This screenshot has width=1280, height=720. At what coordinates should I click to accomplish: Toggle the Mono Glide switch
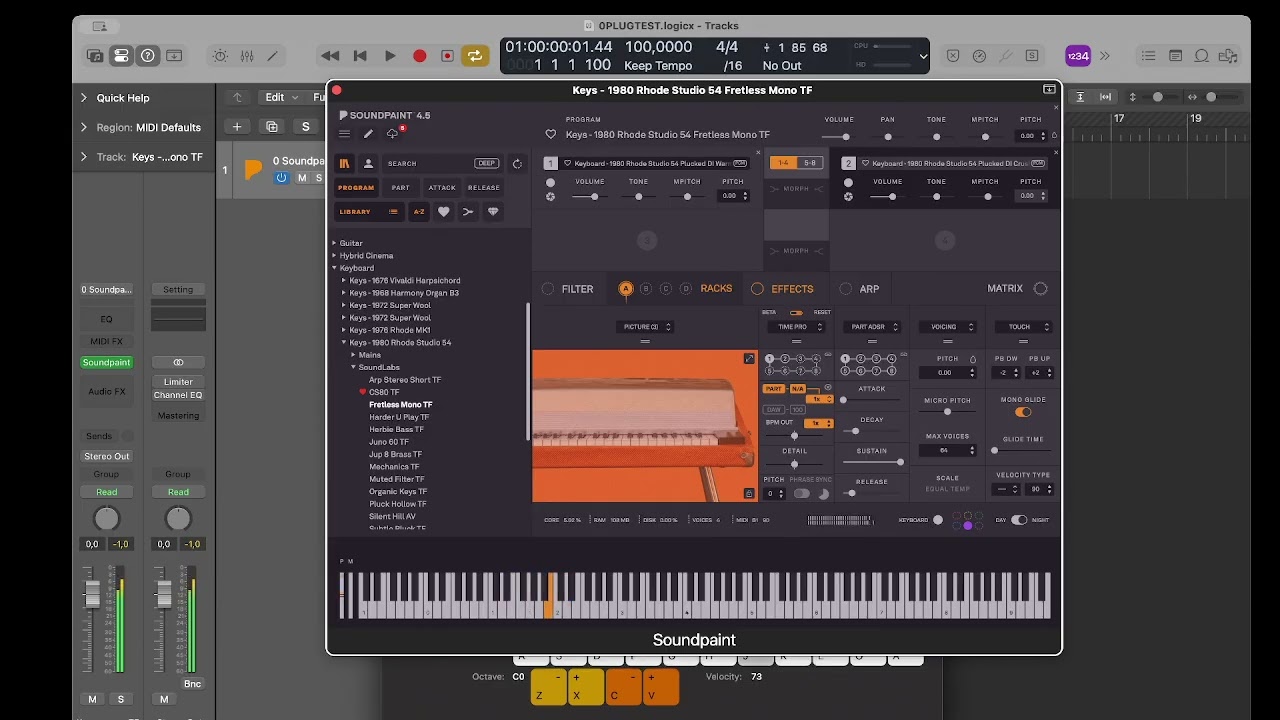click(x=1023, y=412)
